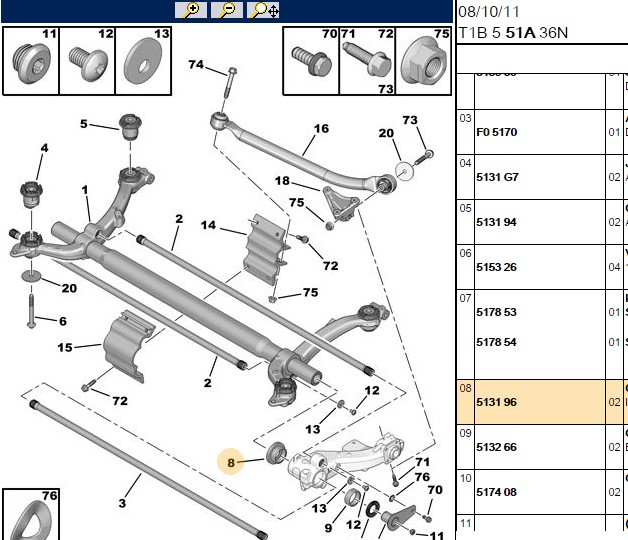Click part number 5174 08
This screenshot has height=540, width=628.
pos(496,492)
